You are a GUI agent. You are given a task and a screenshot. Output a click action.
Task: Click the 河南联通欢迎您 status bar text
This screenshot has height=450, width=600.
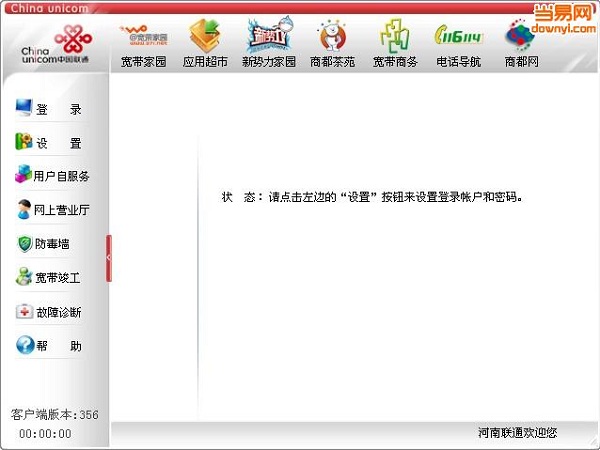pyautogui.click(x=517, y=433)
